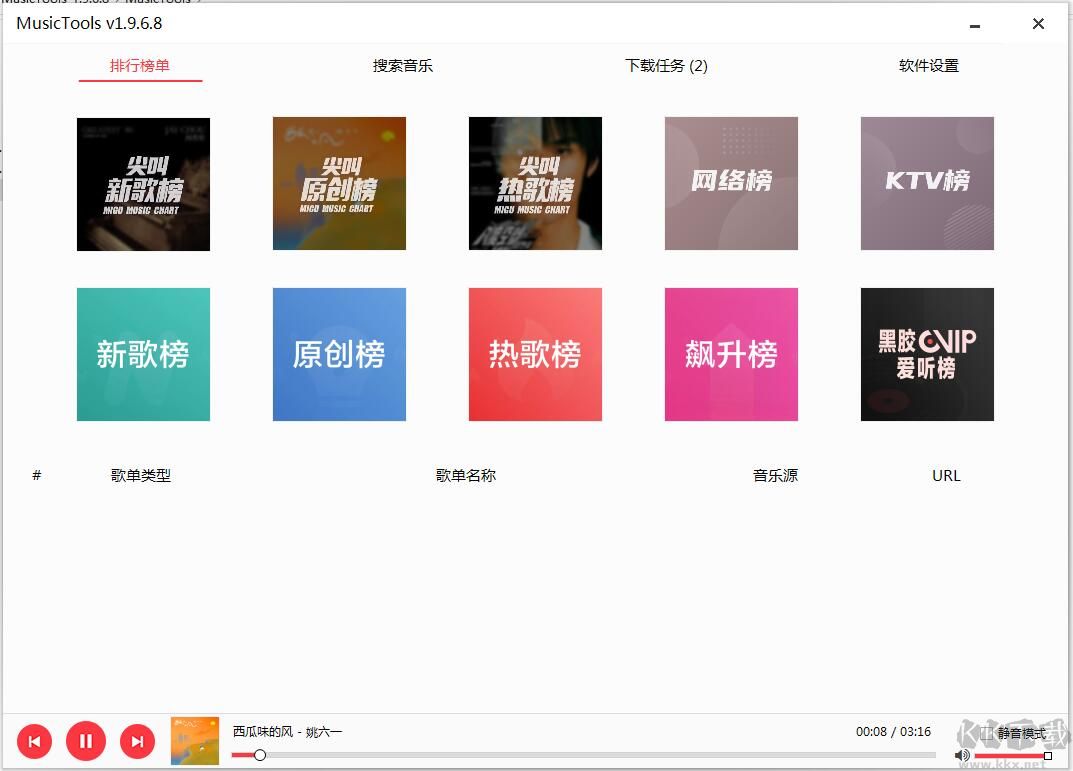The width and height of the screenshot is (1073, 771).
Task: Click the # column header
Action: pyautogui.click(x=37, y=475)
